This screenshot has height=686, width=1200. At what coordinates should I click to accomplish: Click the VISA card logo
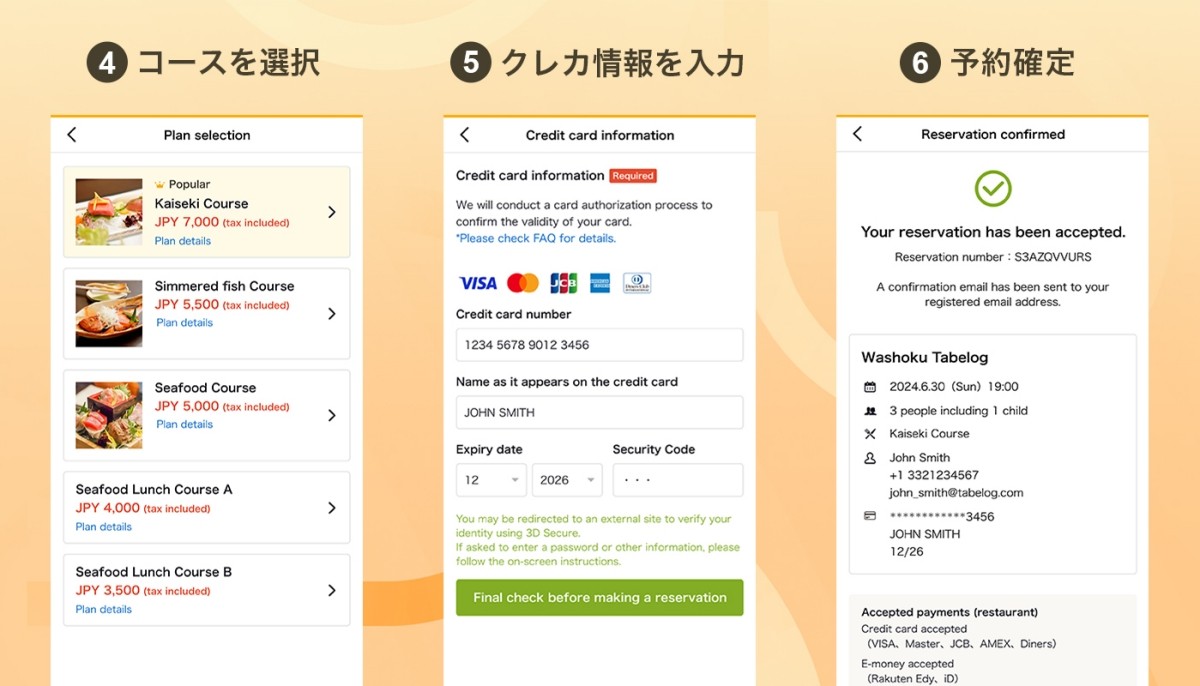point(478,283)
